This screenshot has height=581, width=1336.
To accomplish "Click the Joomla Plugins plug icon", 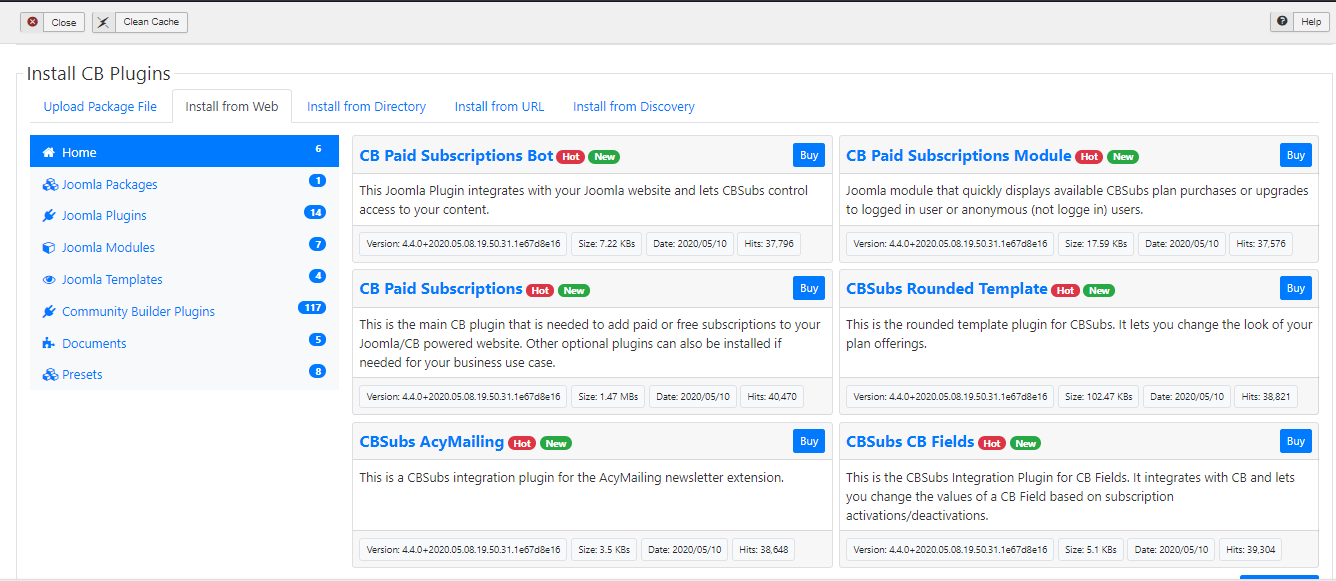I will pyautogui.click(x=48, y=215).
